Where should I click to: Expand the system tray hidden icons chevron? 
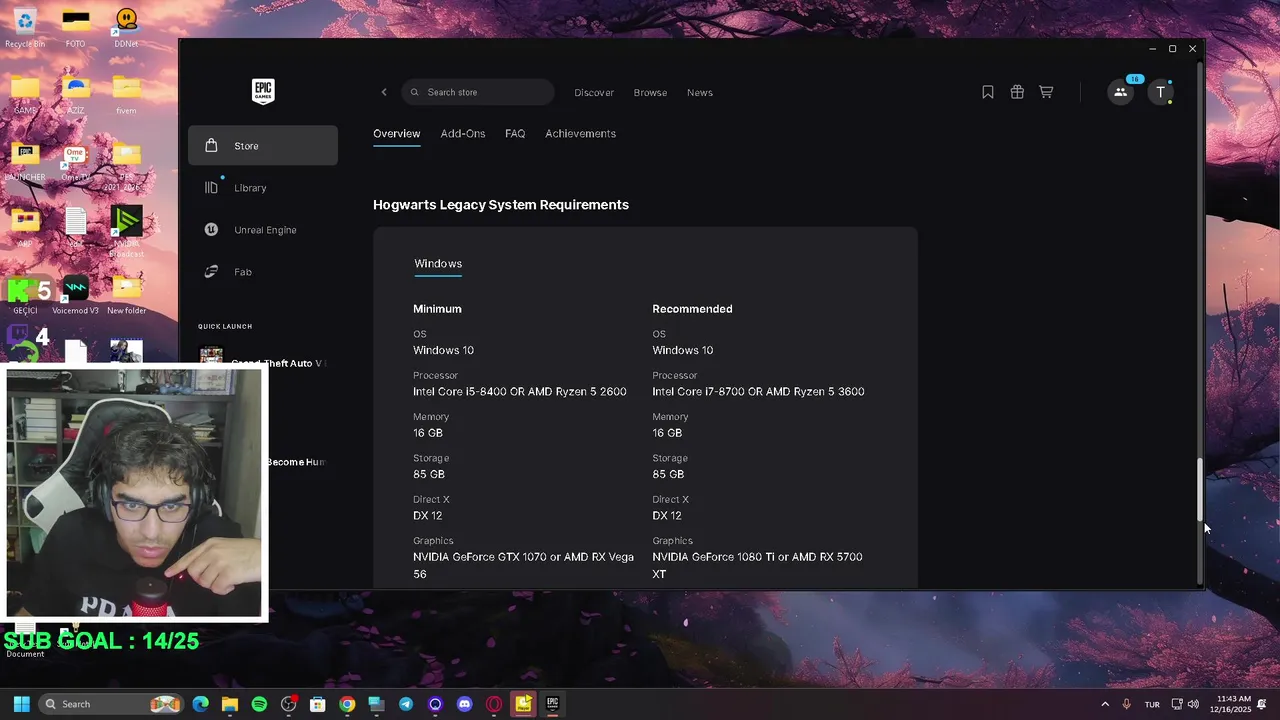[x=1105, y=704]
